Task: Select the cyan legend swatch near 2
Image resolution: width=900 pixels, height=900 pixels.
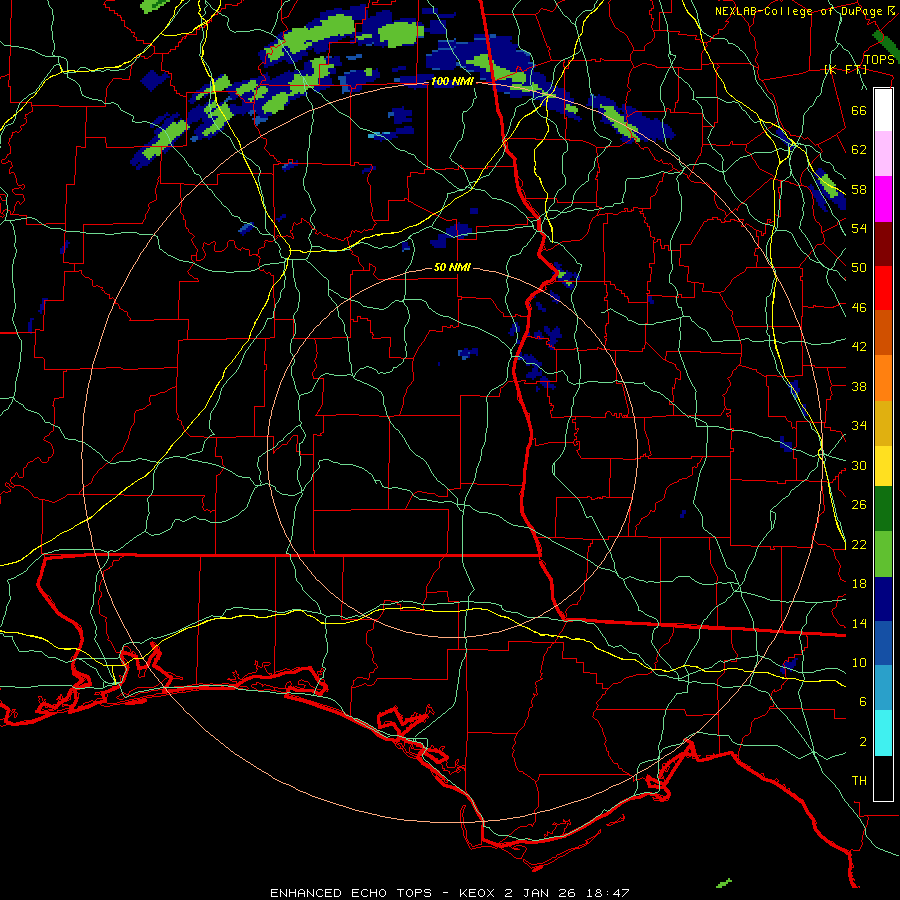Action: coord(883,733)
